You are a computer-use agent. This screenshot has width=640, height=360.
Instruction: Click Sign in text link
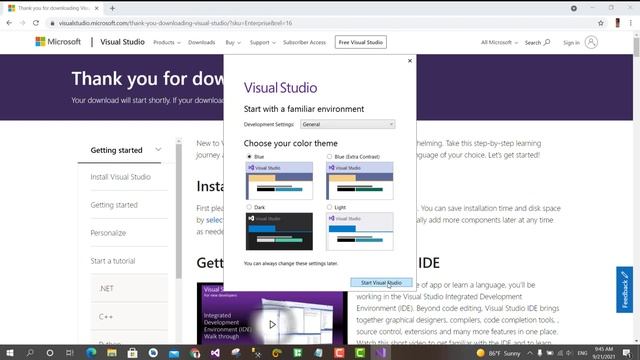coord(571,42)
